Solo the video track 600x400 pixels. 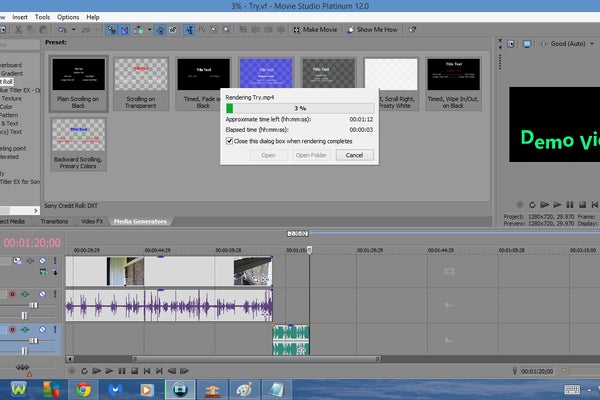coord(55,261)
